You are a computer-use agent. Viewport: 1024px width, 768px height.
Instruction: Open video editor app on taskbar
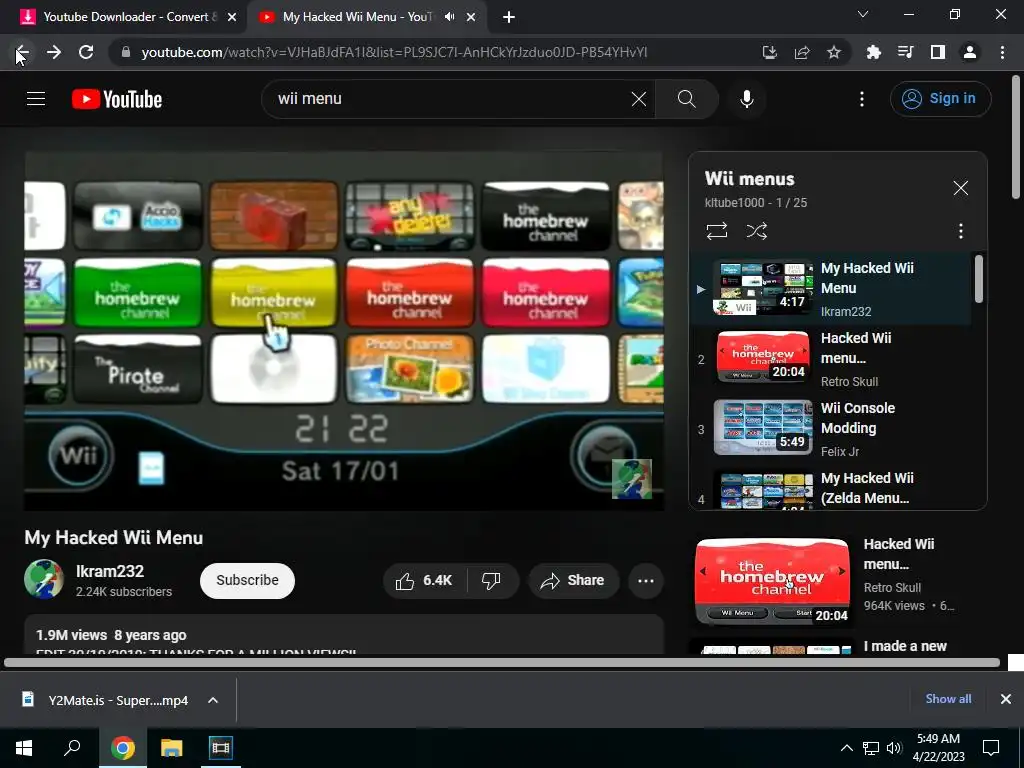(220, 748)
